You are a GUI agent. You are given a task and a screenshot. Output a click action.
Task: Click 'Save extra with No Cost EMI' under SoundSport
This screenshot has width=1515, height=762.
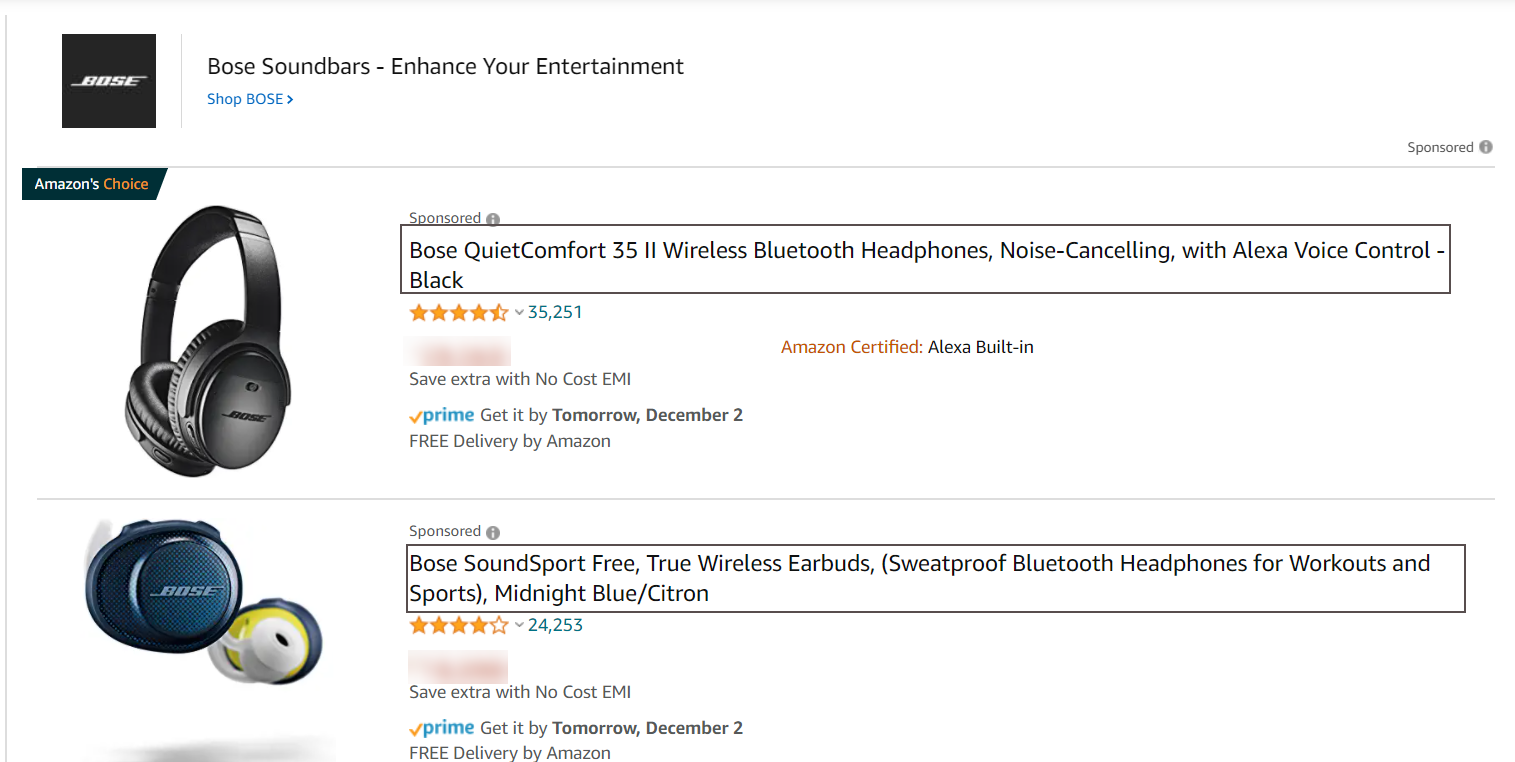520,692
